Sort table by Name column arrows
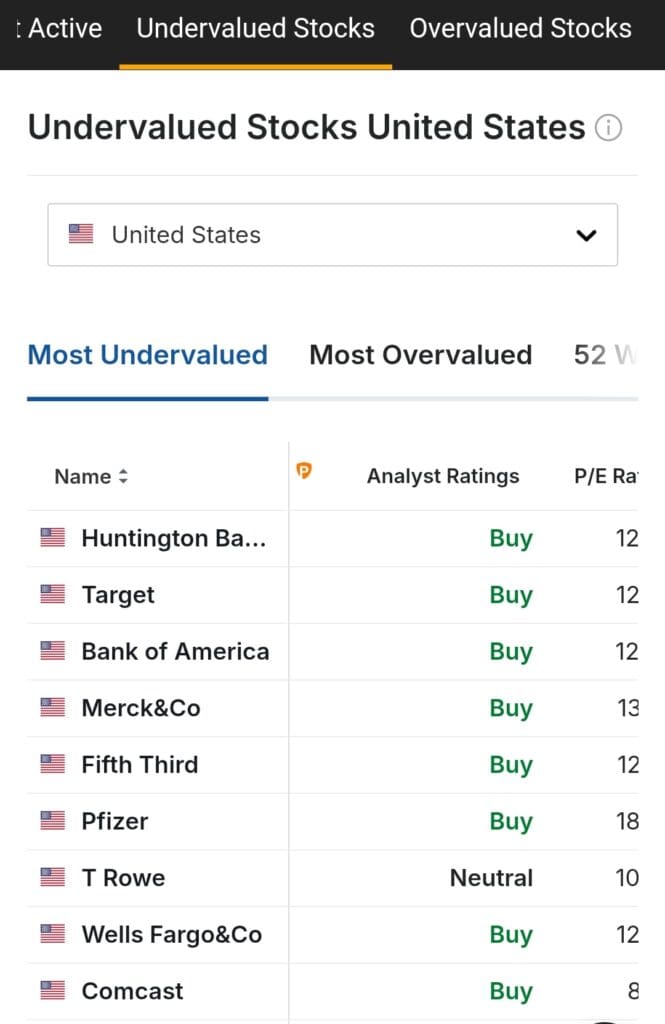Viewport: 665px width, 1024px height. 123,477
